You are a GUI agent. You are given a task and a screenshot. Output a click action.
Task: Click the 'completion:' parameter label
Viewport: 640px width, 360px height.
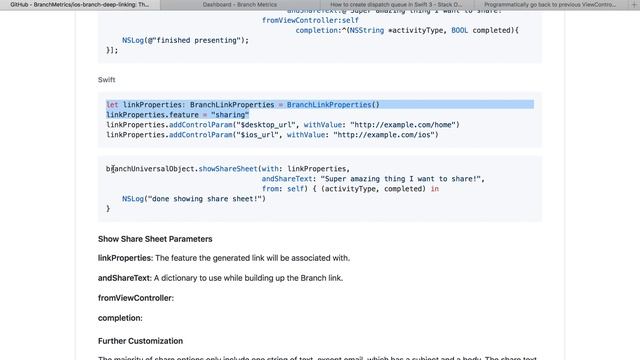click(120, 318)
